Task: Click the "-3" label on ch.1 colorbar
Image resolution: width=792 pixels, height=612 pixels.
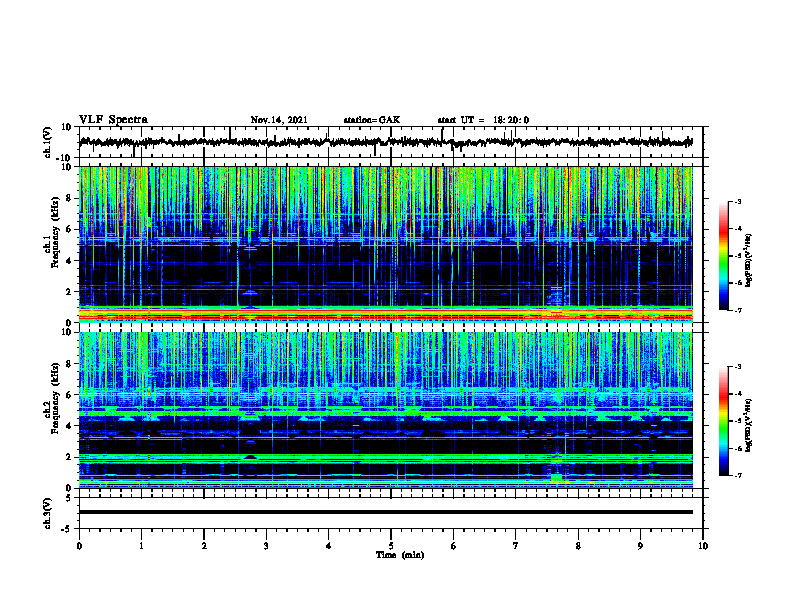Action: click(738, 201)
